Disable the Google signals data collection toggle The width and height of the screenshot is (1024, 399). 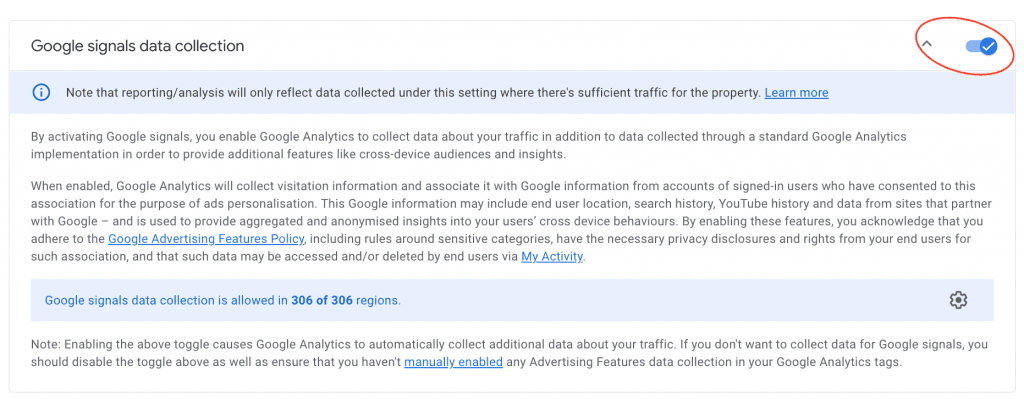click(x=981, y=46)
